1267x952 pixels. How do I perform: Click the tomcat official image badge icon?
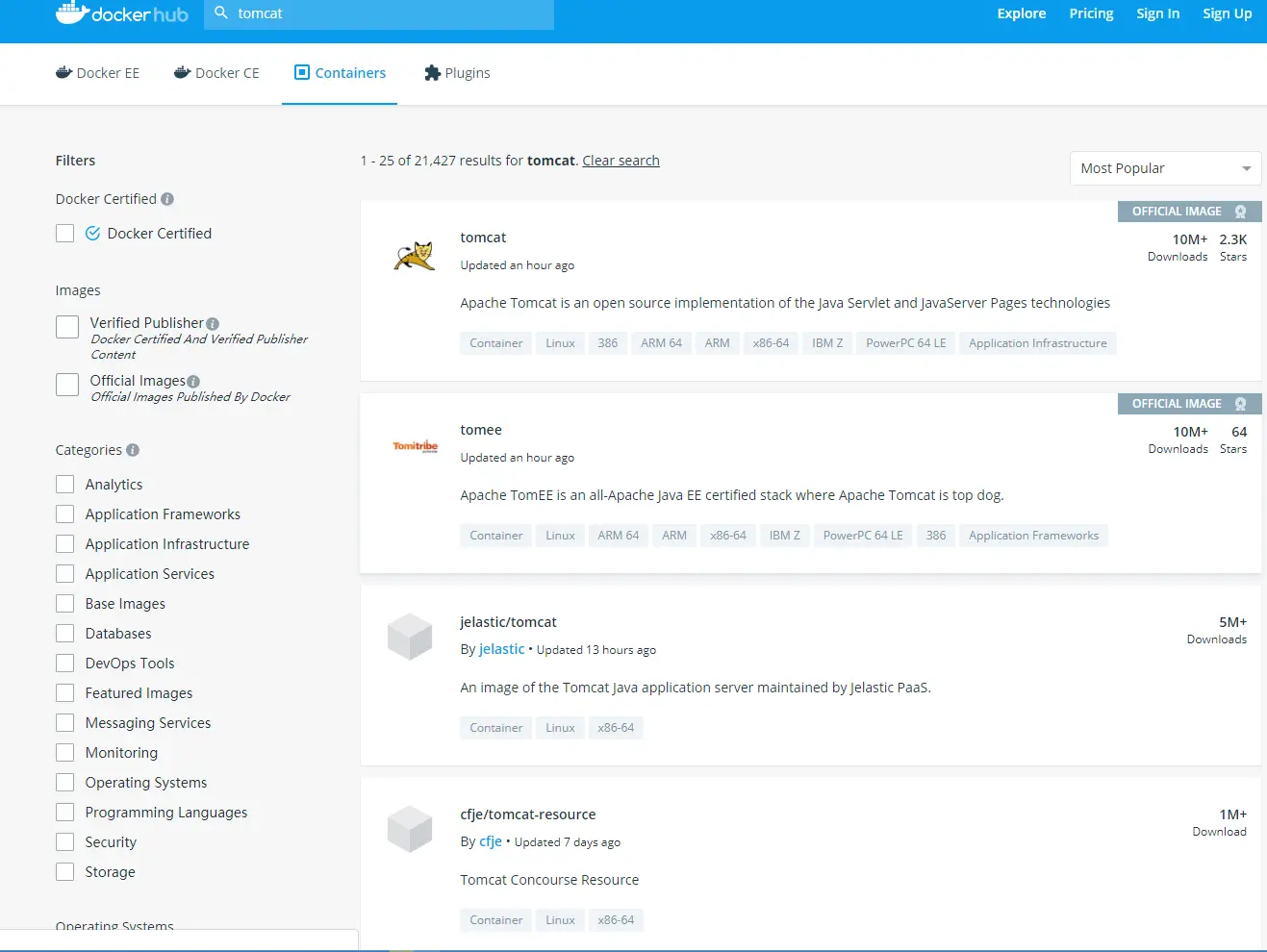click(1241, 212)
